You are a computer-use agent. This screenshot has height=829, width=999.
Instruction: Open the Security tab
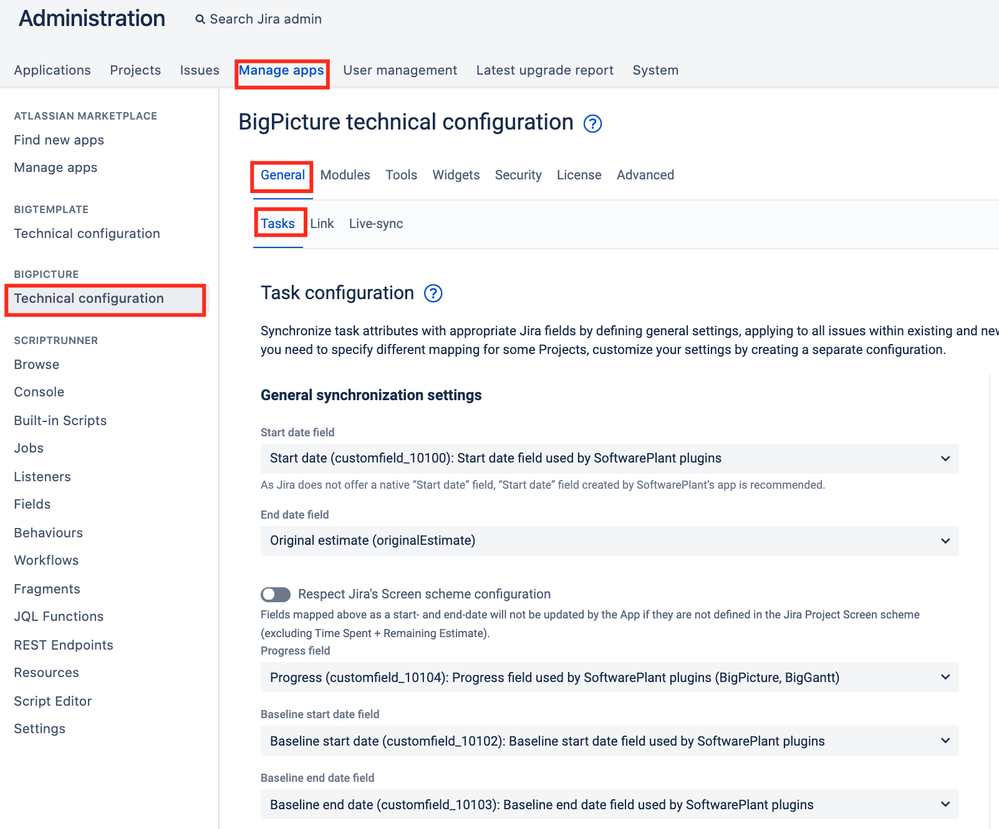(518, 175)
